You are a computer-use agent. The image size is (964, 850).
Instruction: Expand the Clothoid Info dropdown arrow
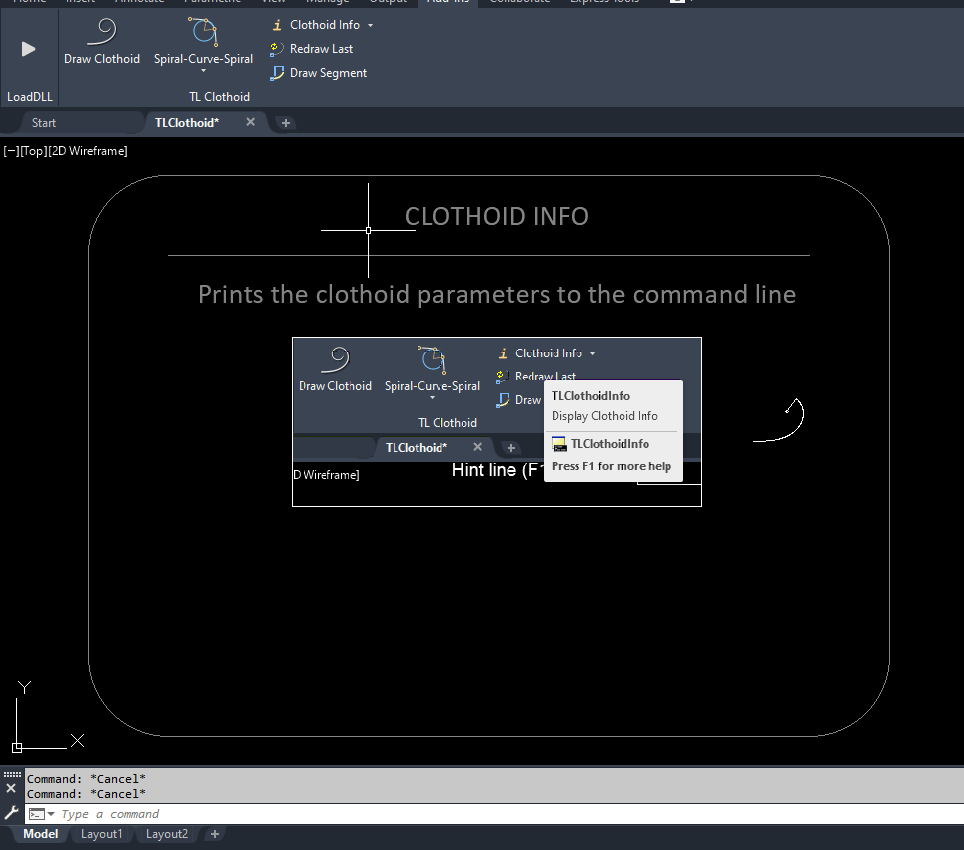pos(371,25)
